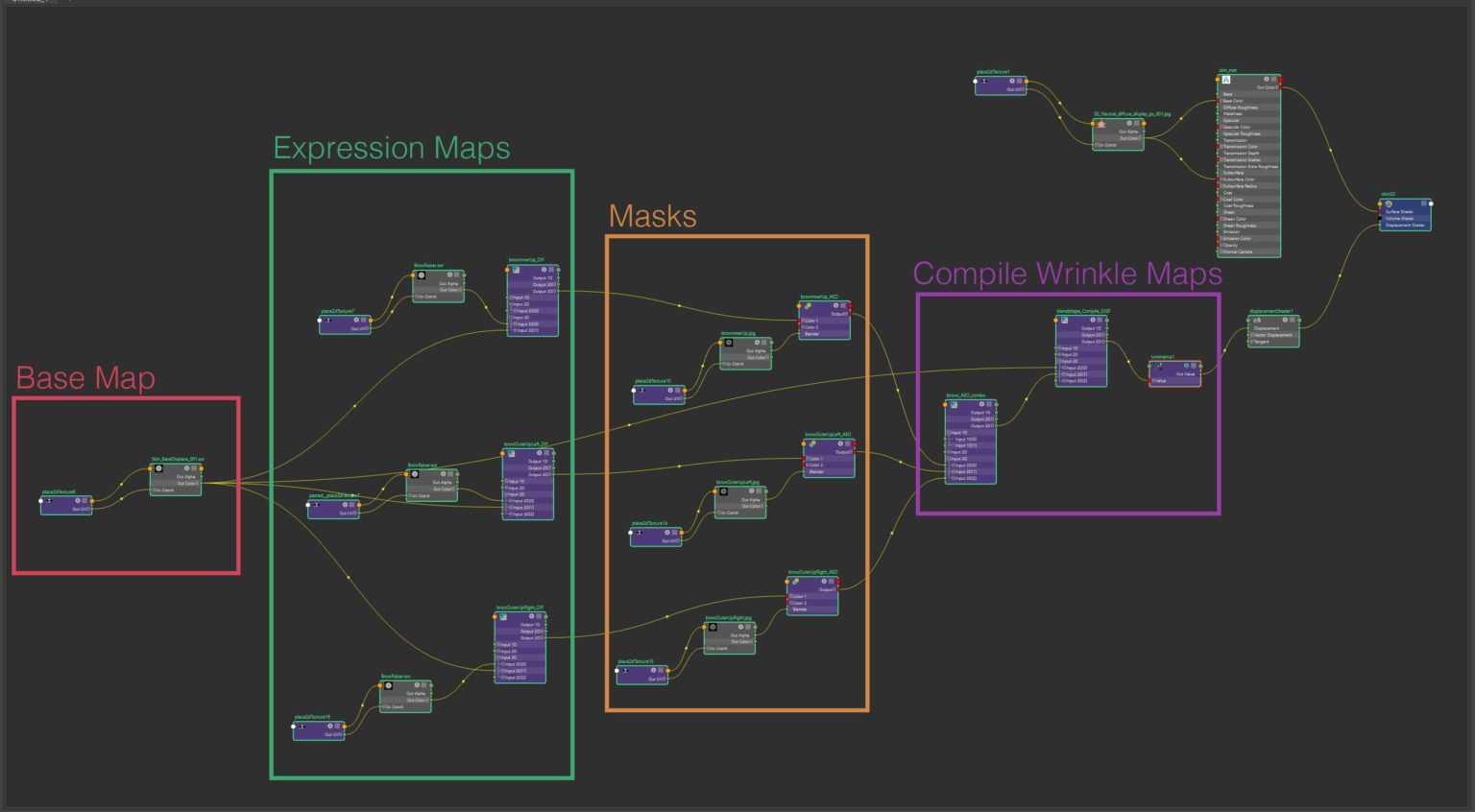Expand Uv Coord on browInnerUp.jpg node

[724, 364]
